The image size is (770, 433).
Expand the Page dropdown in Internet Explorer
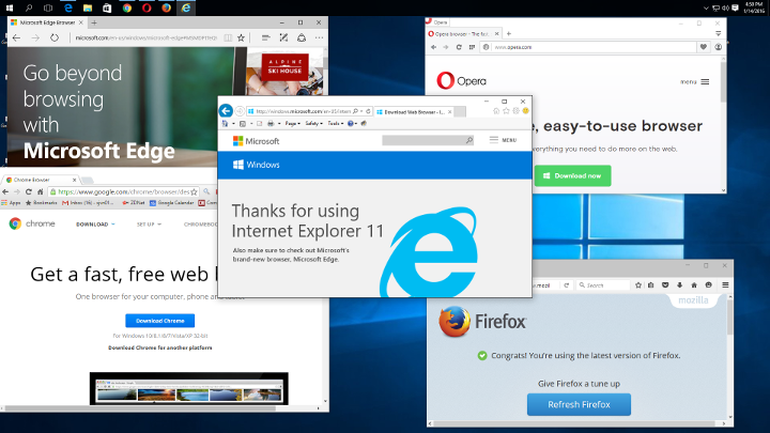click(x=292, y=123)
